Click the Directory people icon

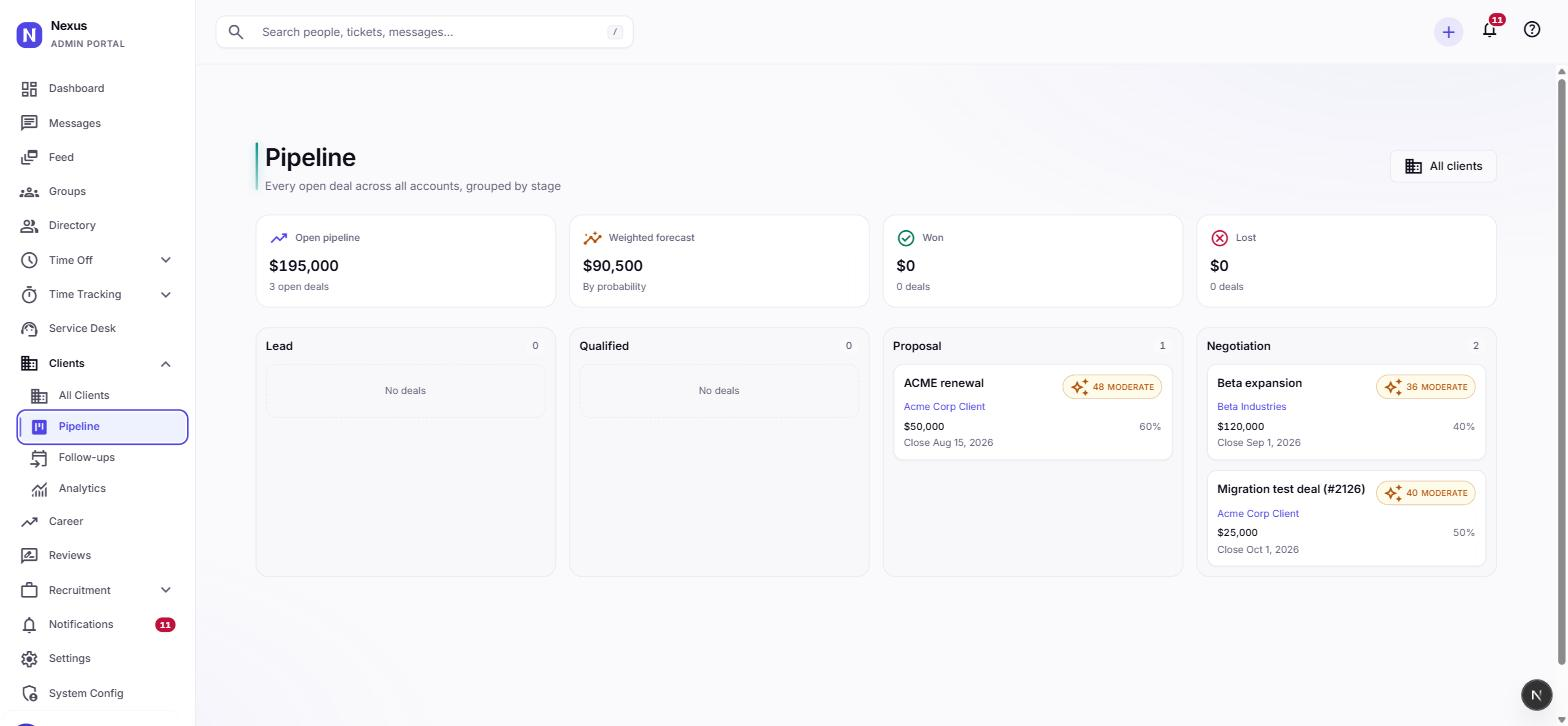[29, 226]
